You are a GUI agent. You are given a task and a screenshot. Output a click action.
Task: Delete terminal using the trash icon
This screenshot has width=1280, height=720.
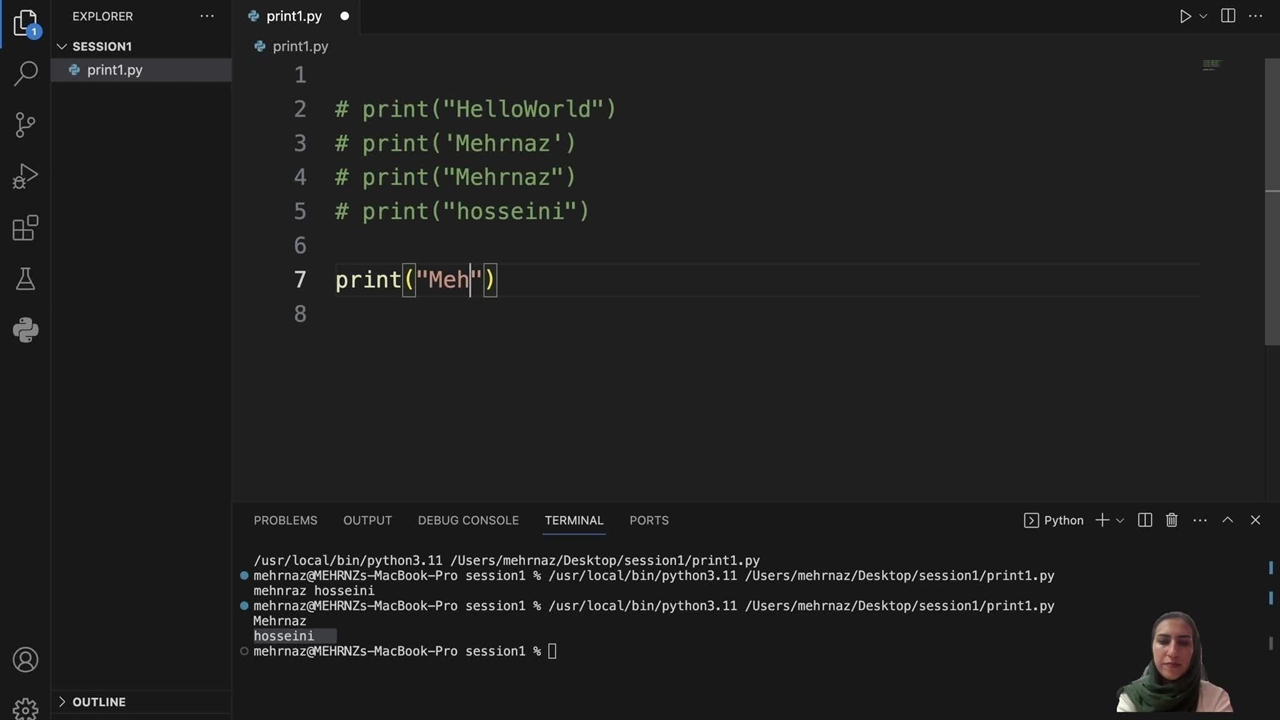[1171, 520]
